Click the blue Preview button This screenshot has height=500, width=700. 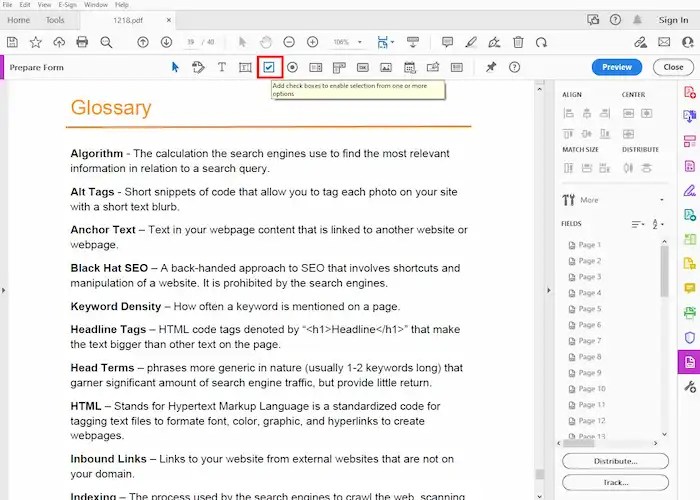[x=617, y=67]
